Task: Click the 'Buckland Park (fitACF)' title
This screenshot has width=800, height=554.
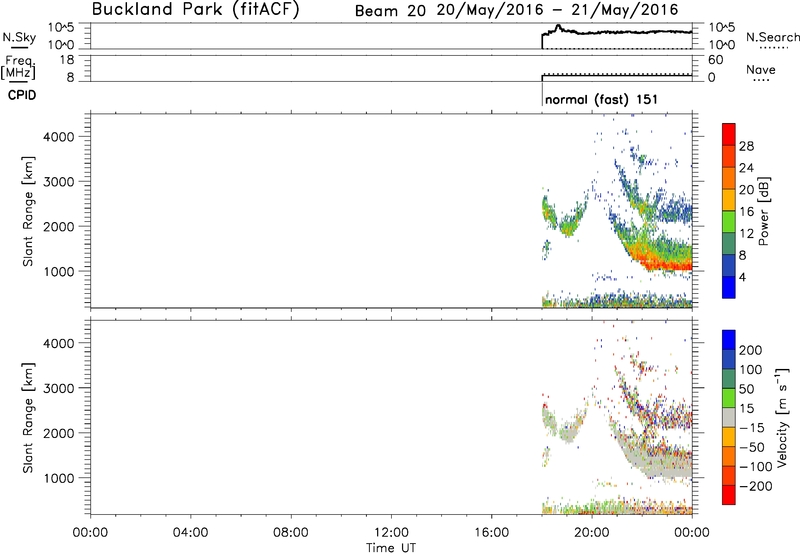Action: pos(195,9)
